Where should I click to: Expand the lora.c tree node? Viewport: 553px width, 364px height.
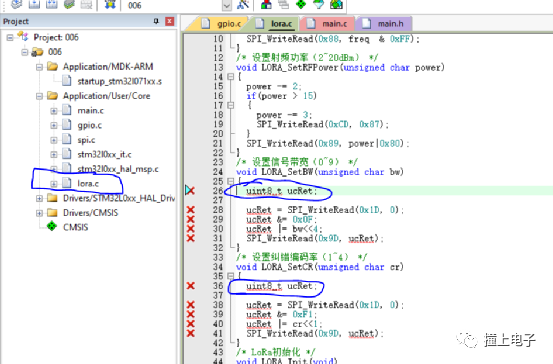point(54,184)
